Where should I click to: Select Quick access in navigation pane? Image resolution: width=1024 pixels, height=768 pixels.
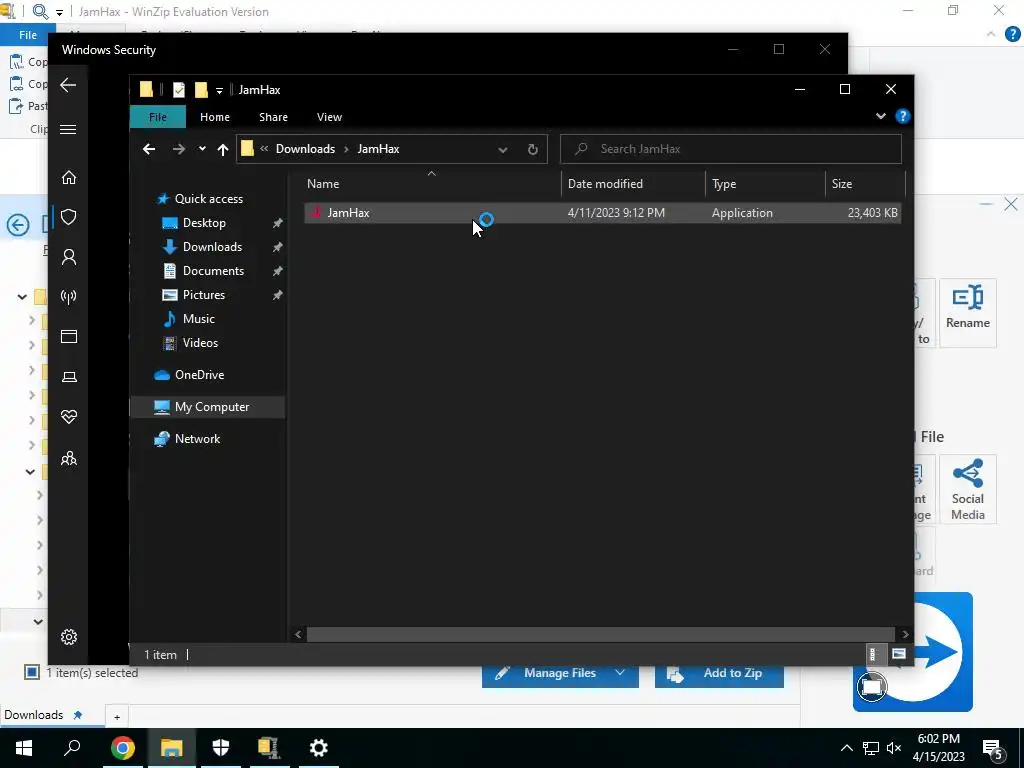click(208, 199)
